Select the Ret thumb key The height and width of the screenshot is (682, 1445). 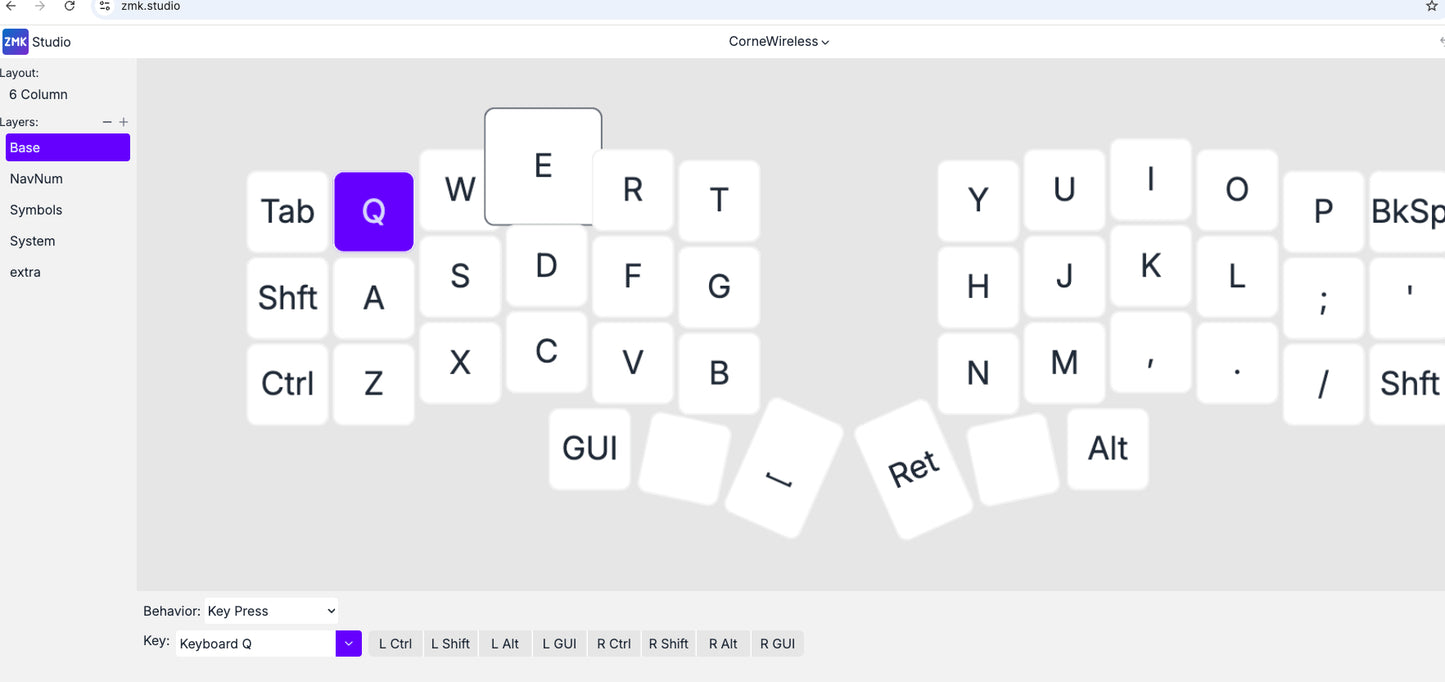coord(912,463)
